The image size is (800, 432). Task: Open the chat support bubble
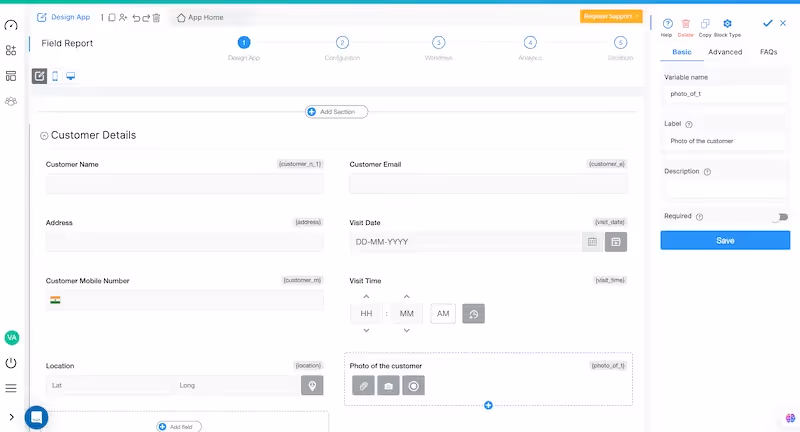point(36,417)
